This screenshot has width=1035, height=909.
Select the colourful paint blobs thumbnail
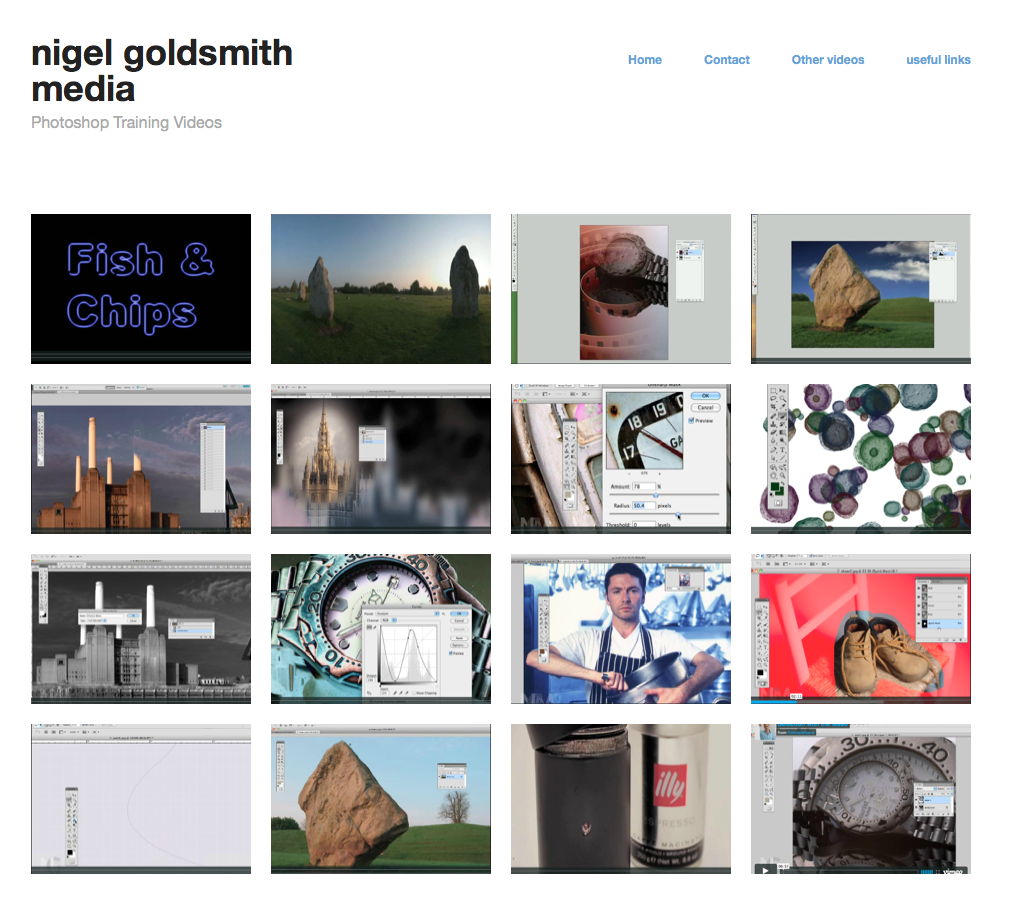click(x=861, y=459)
